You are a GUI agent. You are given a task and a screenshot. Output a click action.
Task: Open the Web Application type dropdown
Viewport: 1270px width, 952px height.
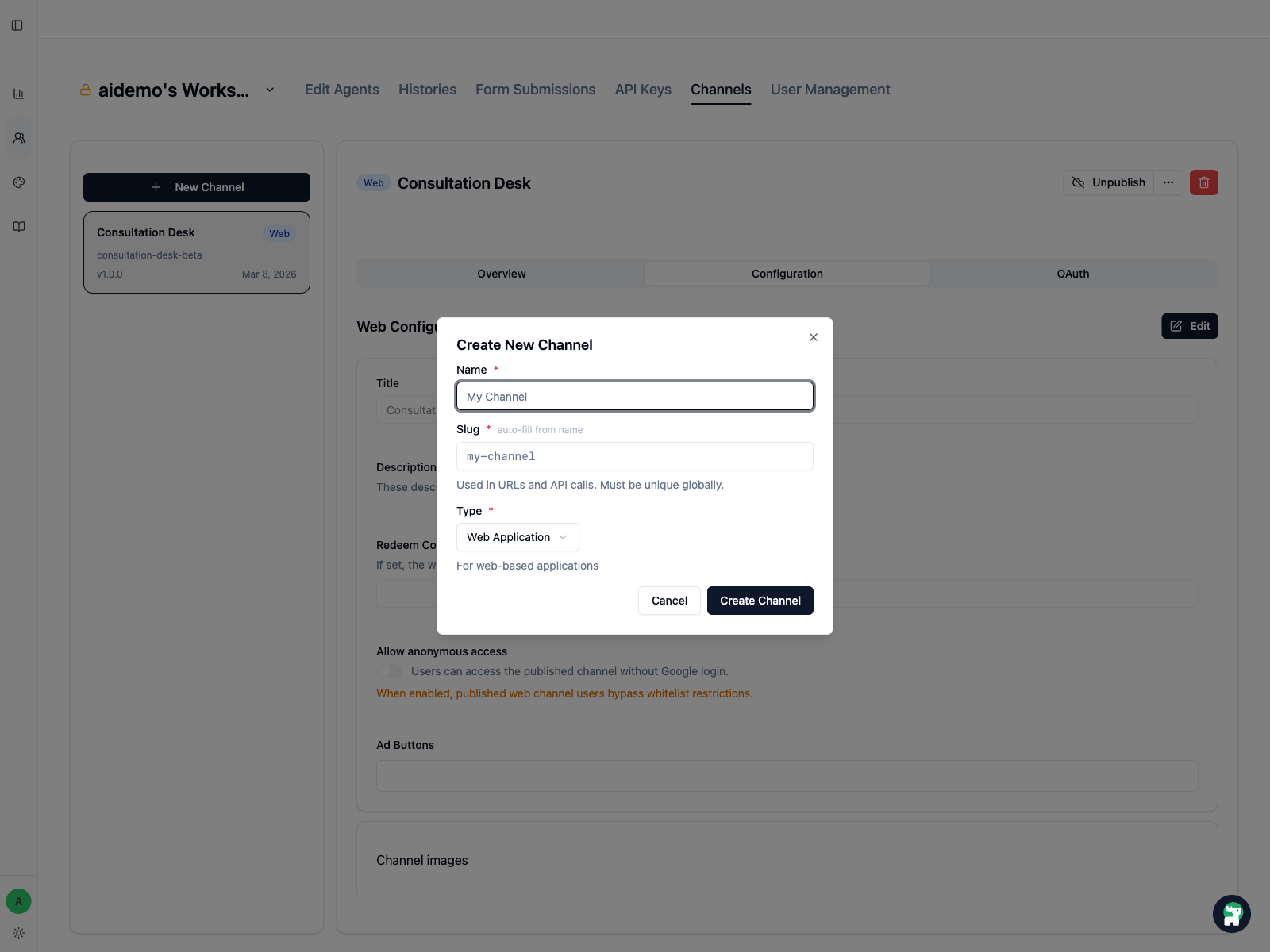(517, 537)
